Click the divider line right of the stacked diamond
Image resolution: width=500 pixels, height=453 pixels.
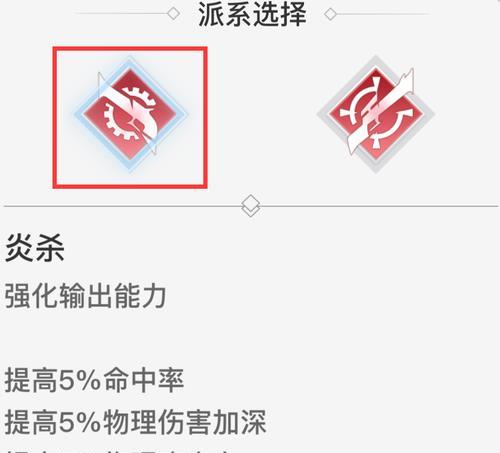pyautogui.click(x=379, y=206)
